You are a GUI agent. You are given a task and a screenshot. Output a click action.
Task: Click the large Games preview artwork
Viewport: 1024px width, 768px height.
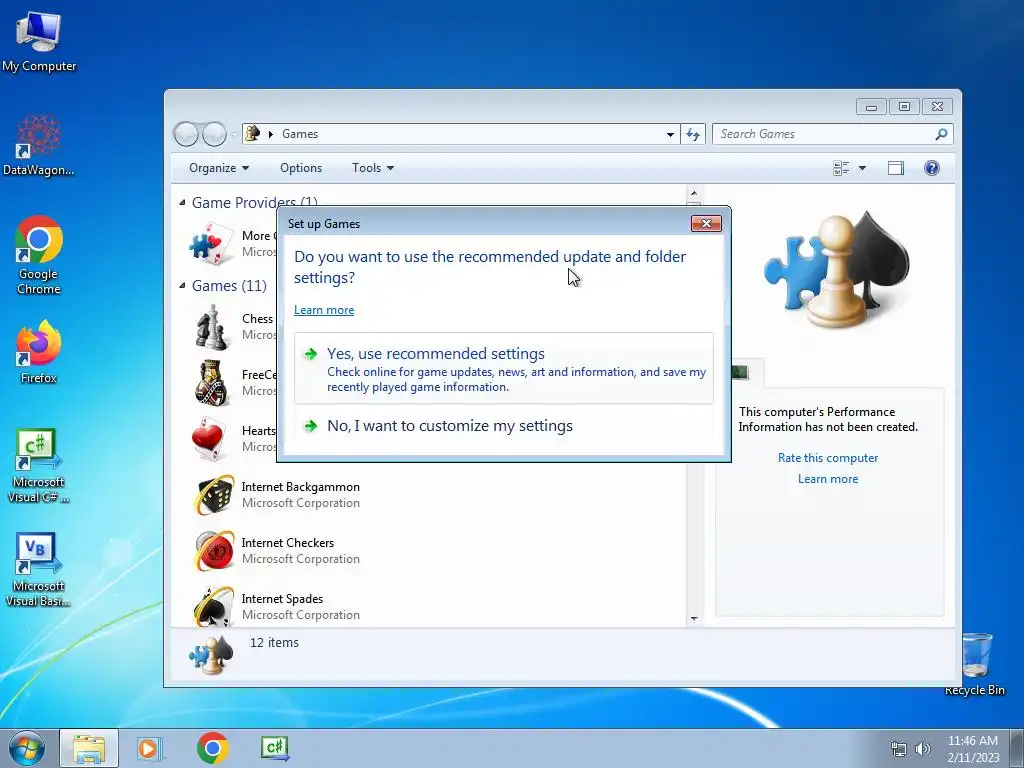tap(837, 269)
